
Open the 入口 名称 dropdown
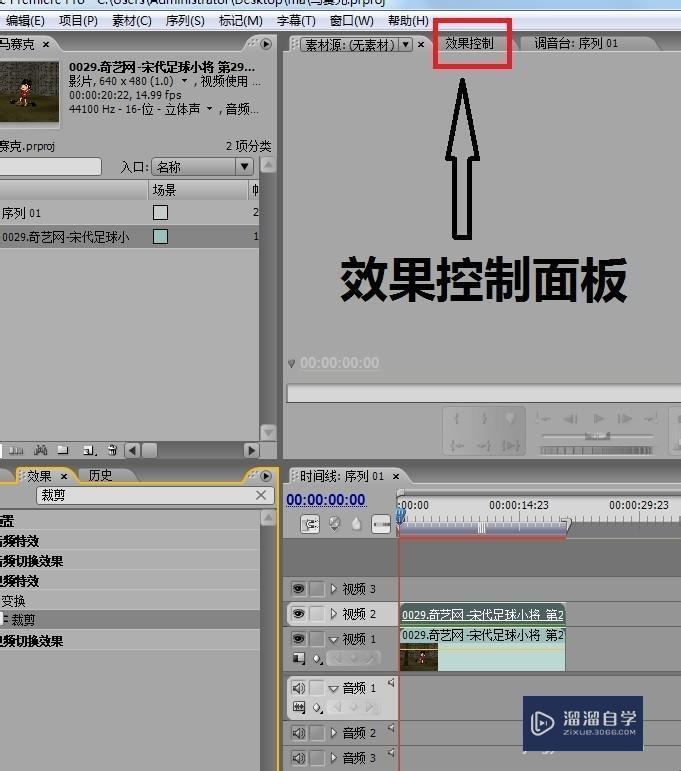tap(202, 167)
